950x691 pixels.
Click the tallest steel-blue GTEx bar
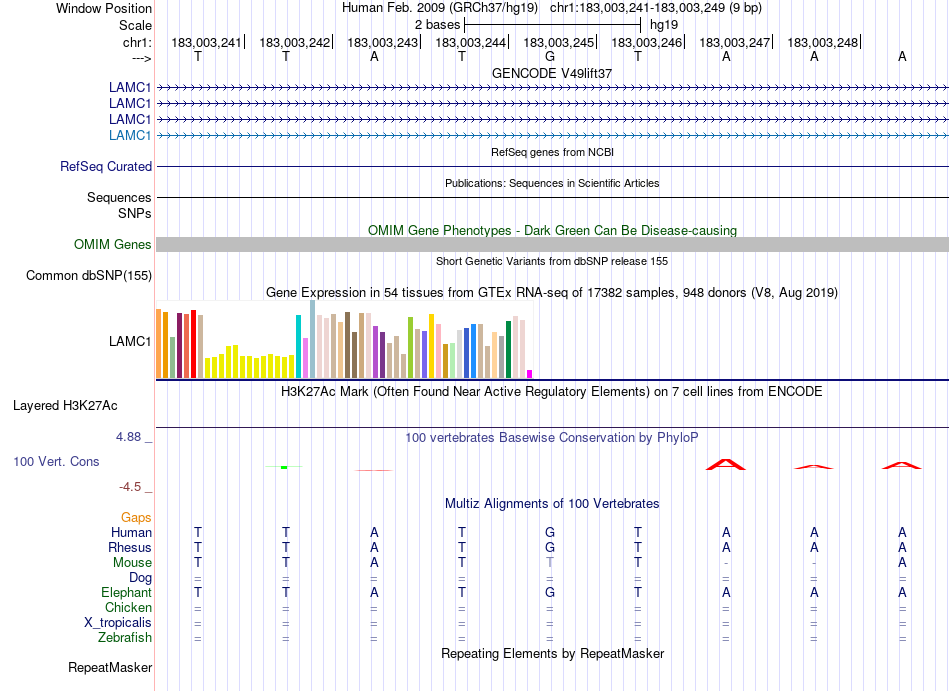click(312, 339)
